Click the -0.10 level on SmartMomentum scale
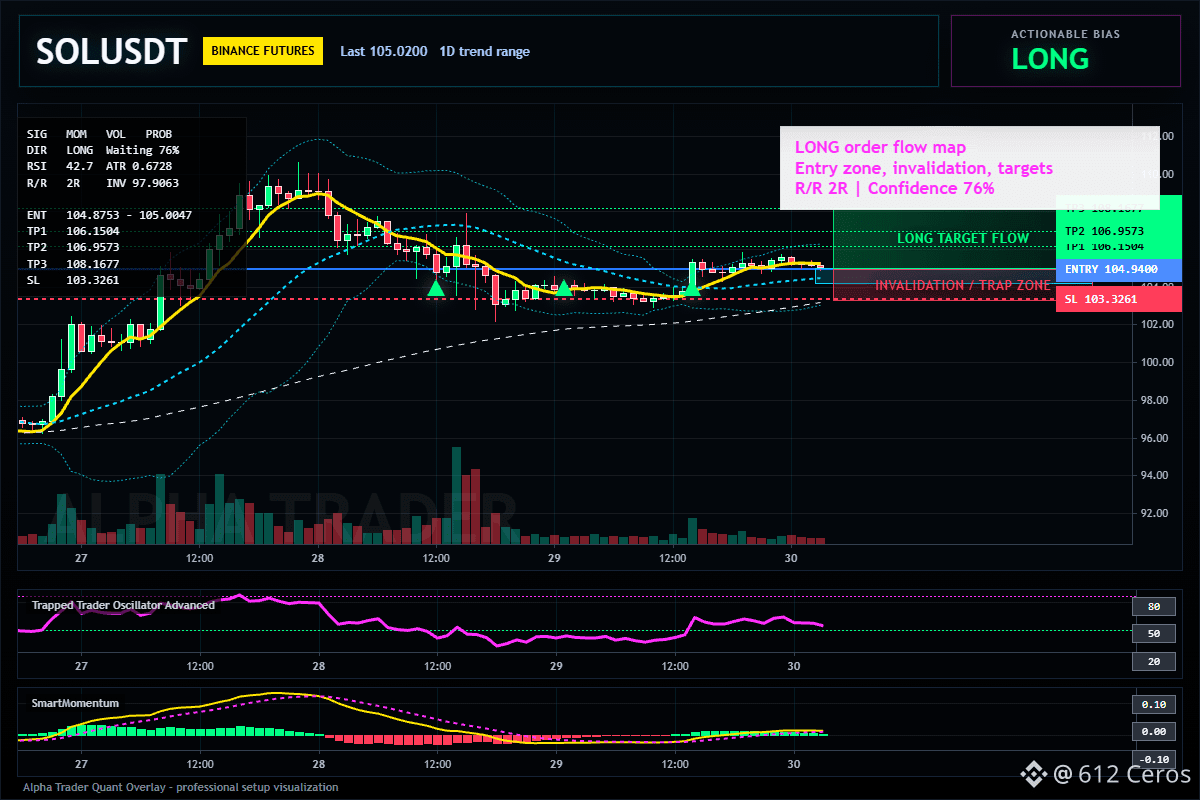Screen dimensions: 1200x800 tap(1153, 759)
